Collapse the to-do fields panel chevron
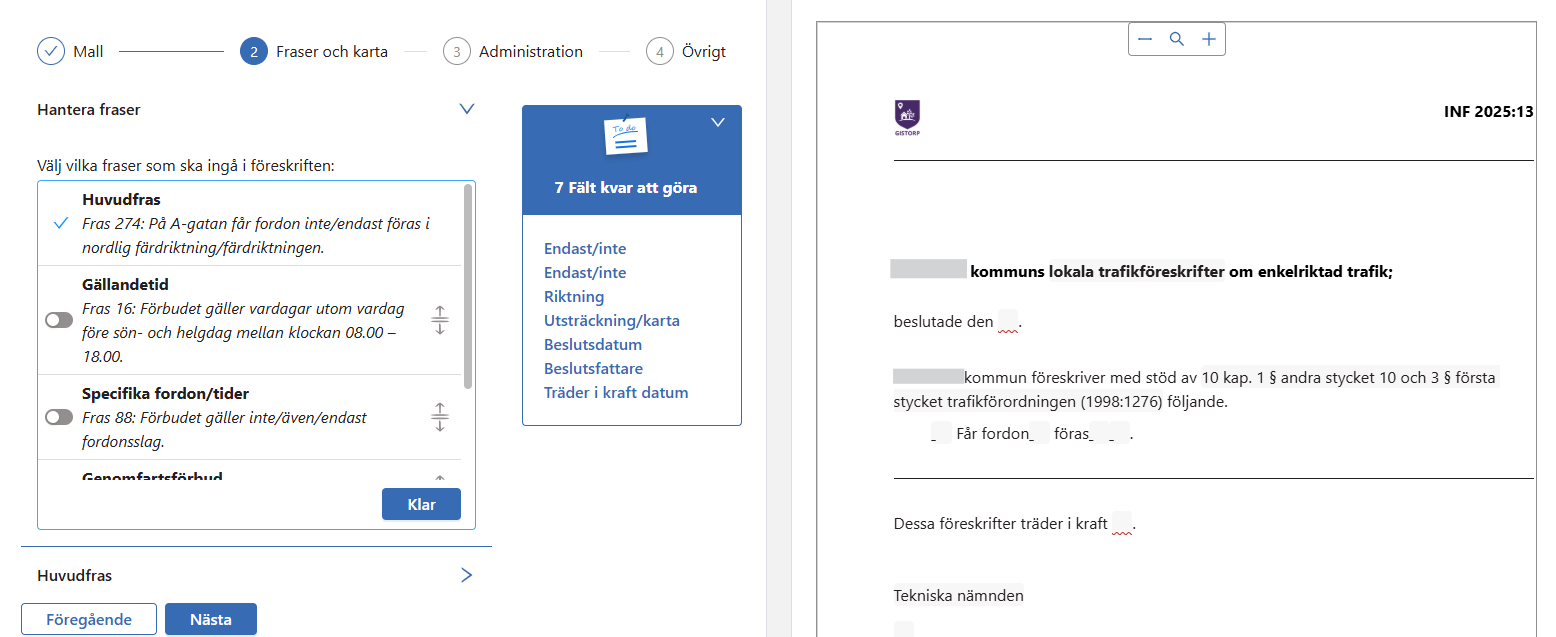 point(717,122)
